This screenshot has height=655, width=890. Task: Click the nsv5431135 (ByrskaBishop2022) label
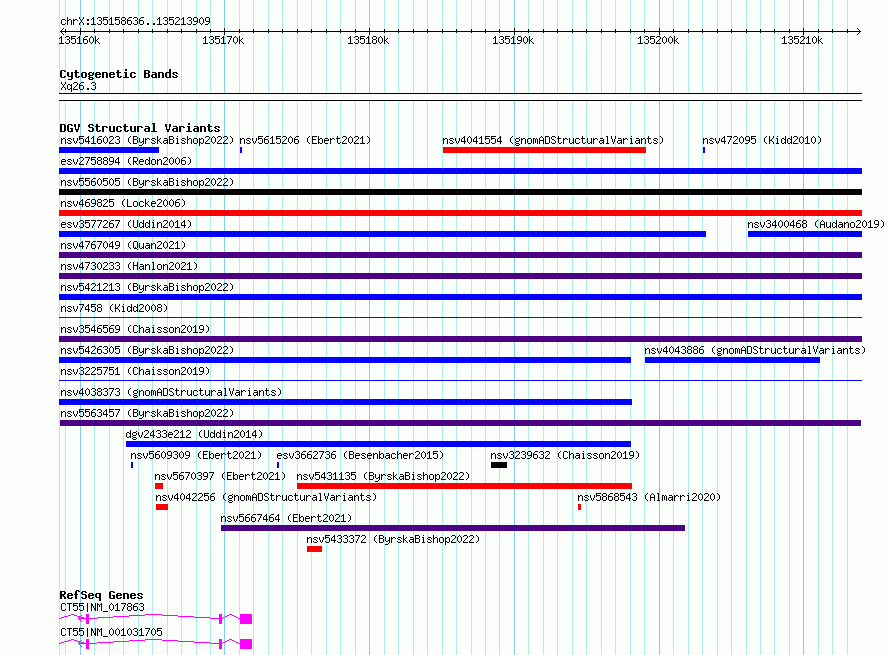pyautogui.click(x=383, y=476)
